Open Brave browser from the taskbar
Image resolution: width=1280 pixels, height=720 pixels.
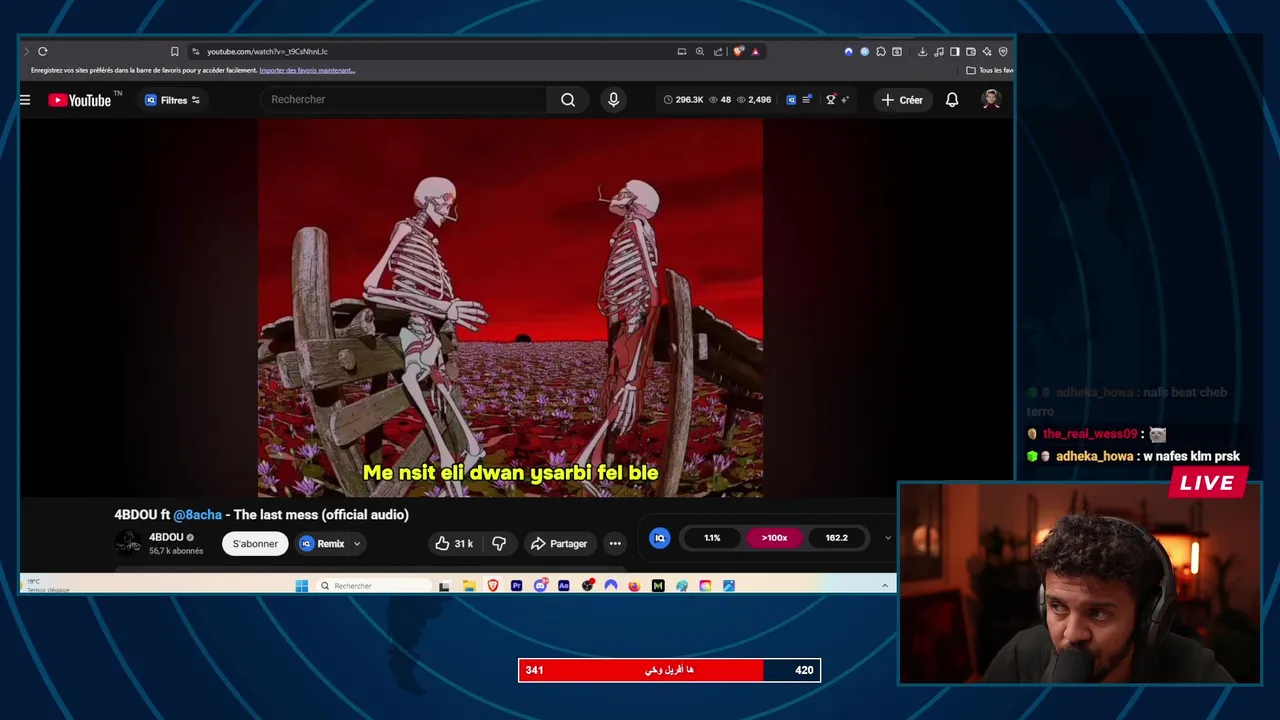493,586
